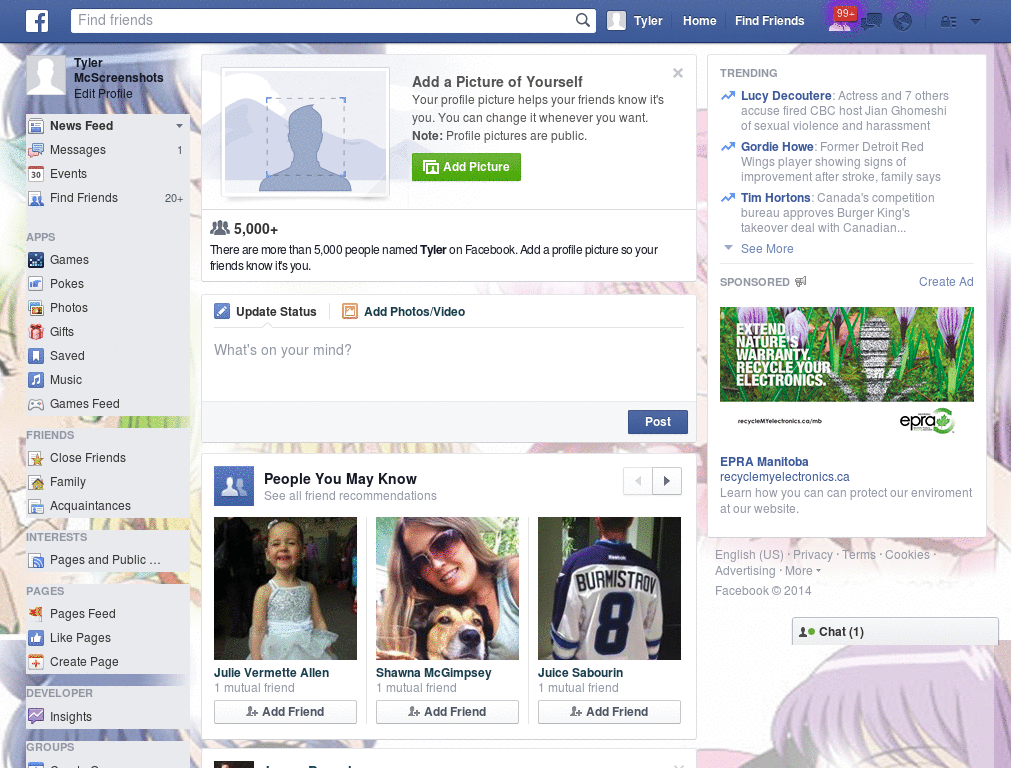Click the What's on your mind field
Image resolution: width=1024 pixels, height=768 pixels.
tap(449, 366)
